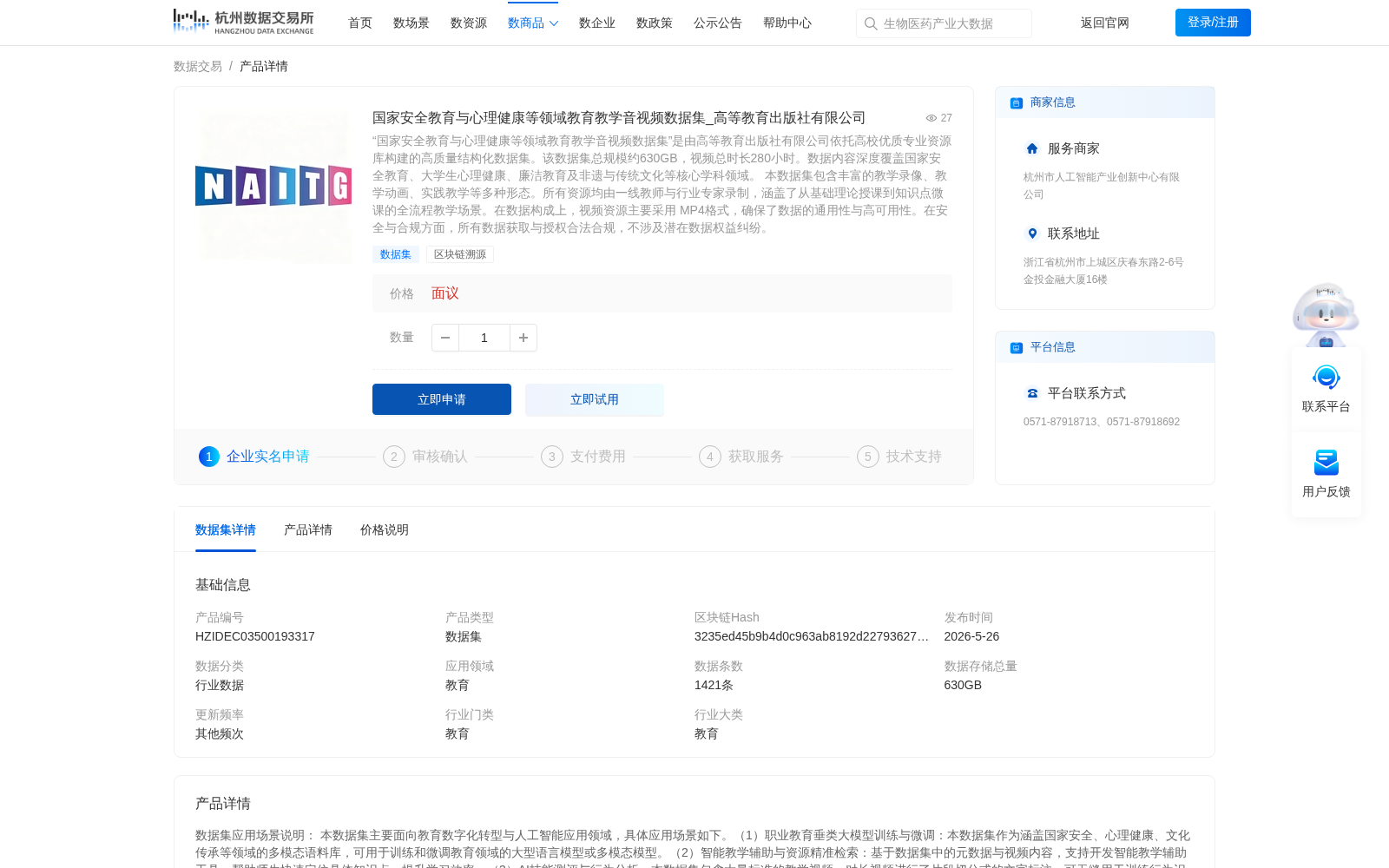Viewport: 1389px width, 868px height.
Task: Click the platform phone numbers 0571-87918713
Action: pyautogui.click(x=1102, y=422)
